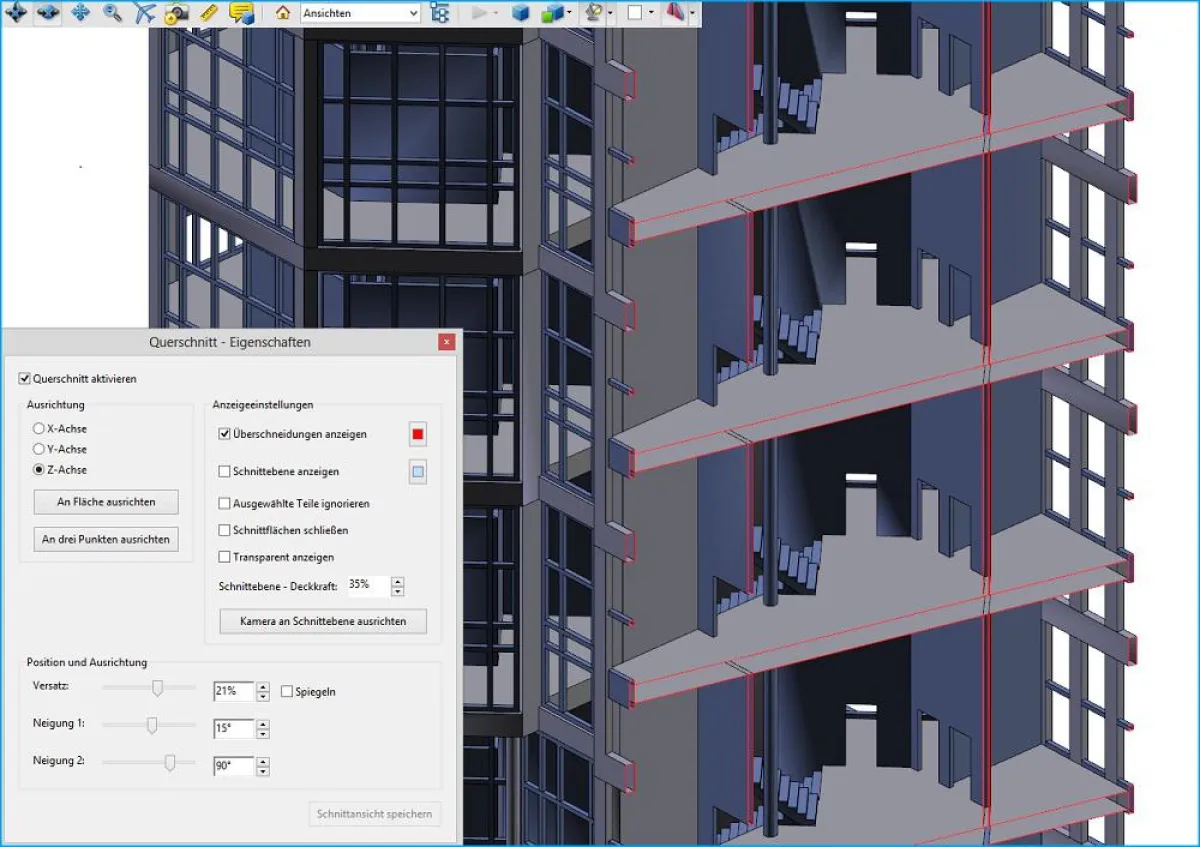This screenshot has height=847, width=1200.
Task: Activate the Pan tool
Action: 80,13
